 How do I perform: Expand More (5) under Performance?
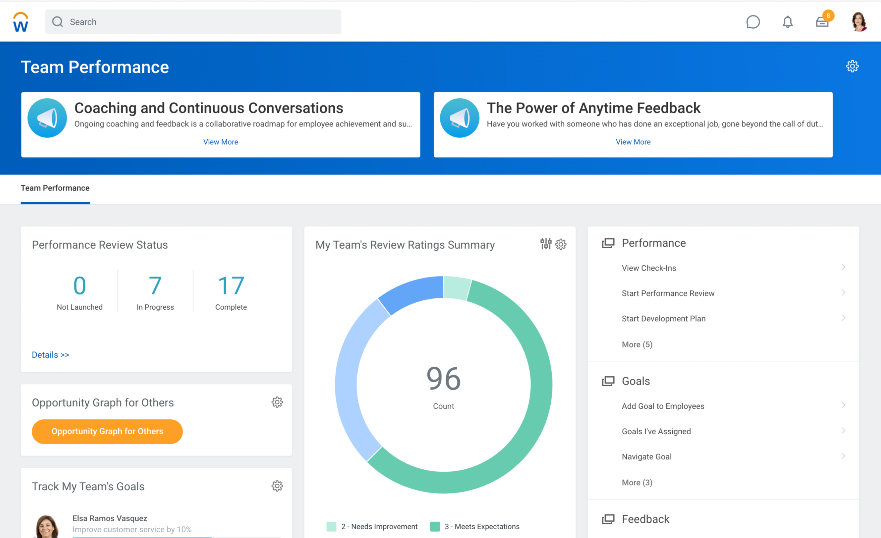coord(637,344)
